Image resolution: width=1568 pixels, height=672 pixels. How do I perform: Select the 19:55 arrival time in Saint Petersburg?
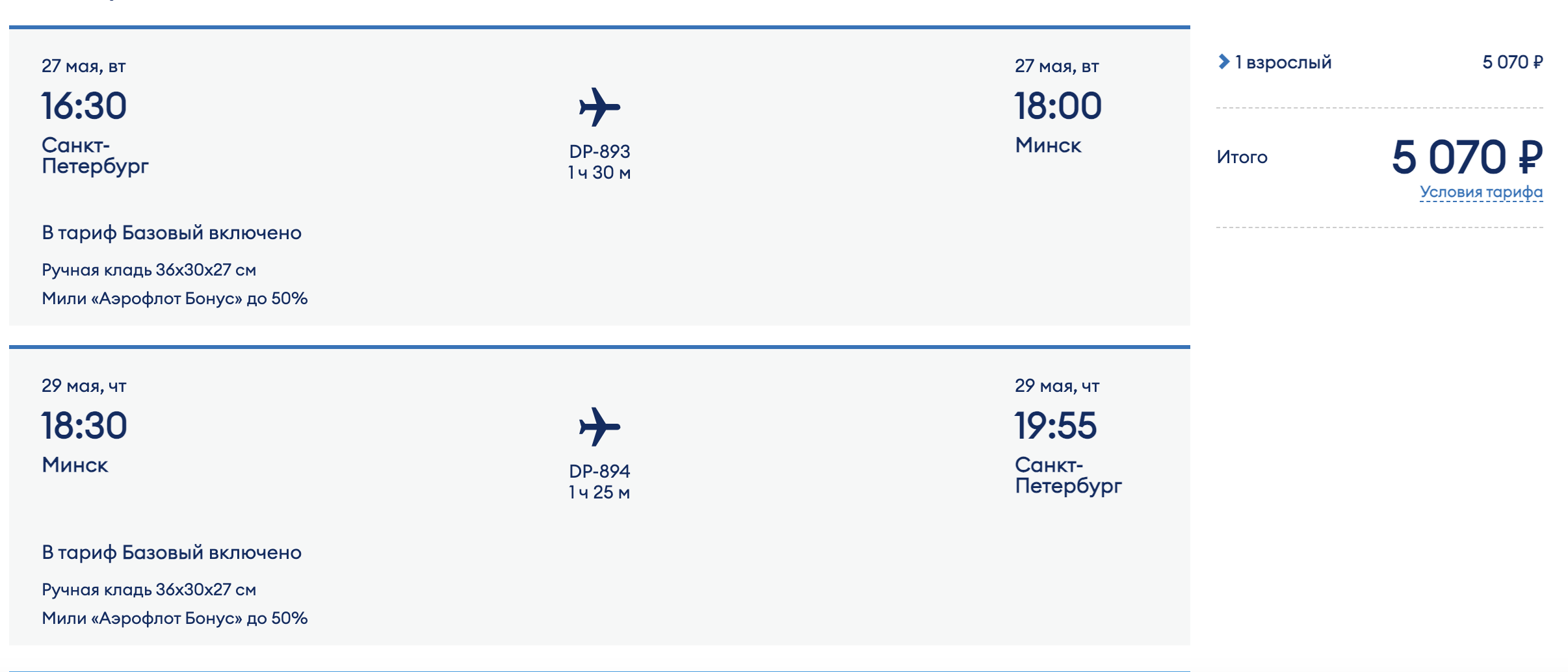(1055, 426)
